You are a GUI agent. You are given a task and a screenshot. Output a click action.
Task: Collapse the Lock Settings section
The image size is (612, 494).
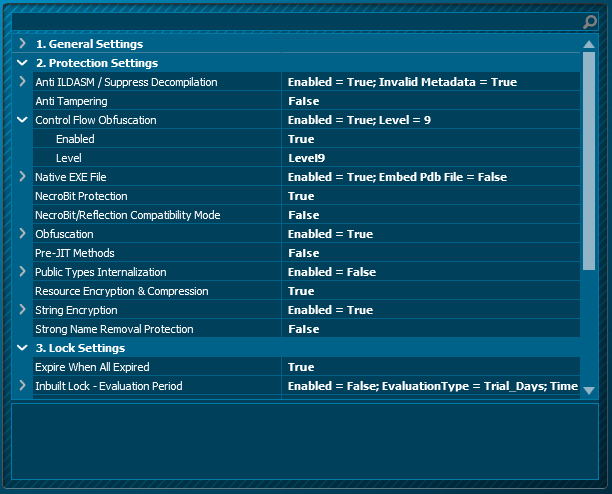22,348
